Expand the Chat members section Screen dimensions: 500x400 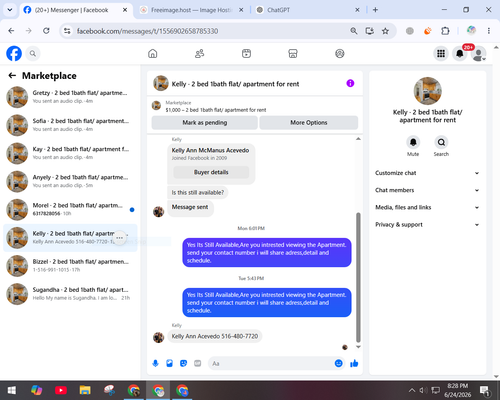[428, 190]
